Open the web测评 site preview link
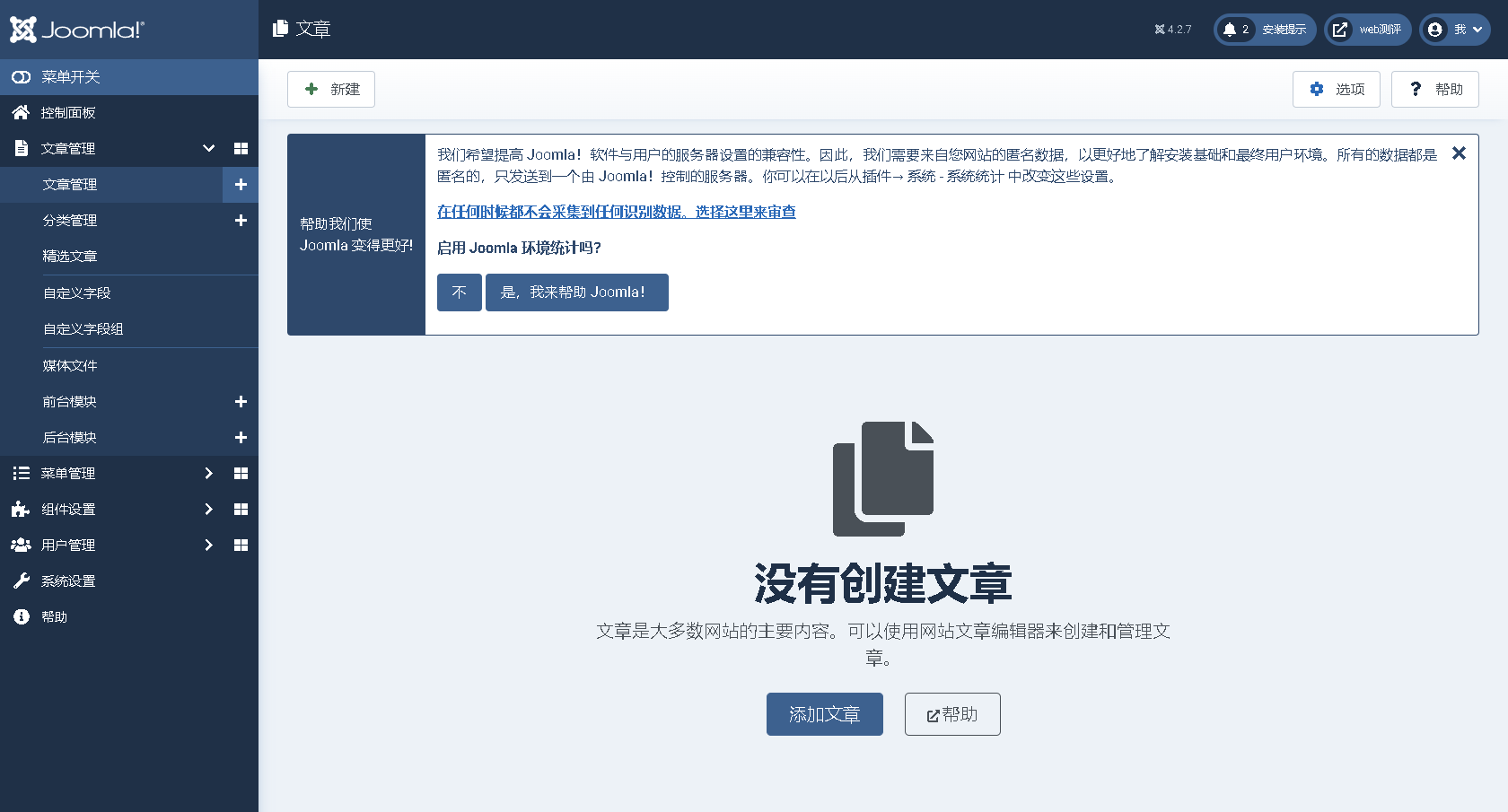Image resolution: width=1508 pixels, height=812 pixels. tap(1368, 30)
